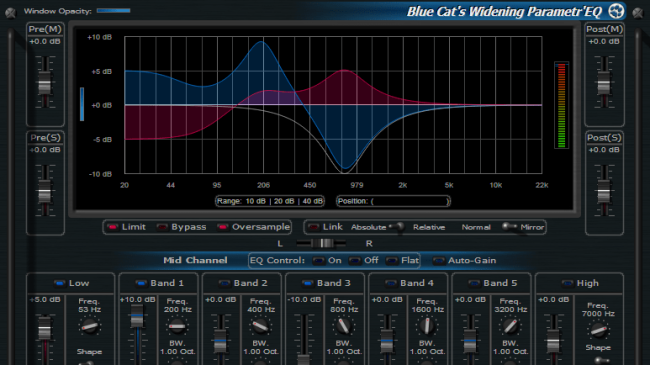Click the Band 1 gain fader
The image size is (650, 365).
[137, 317]
